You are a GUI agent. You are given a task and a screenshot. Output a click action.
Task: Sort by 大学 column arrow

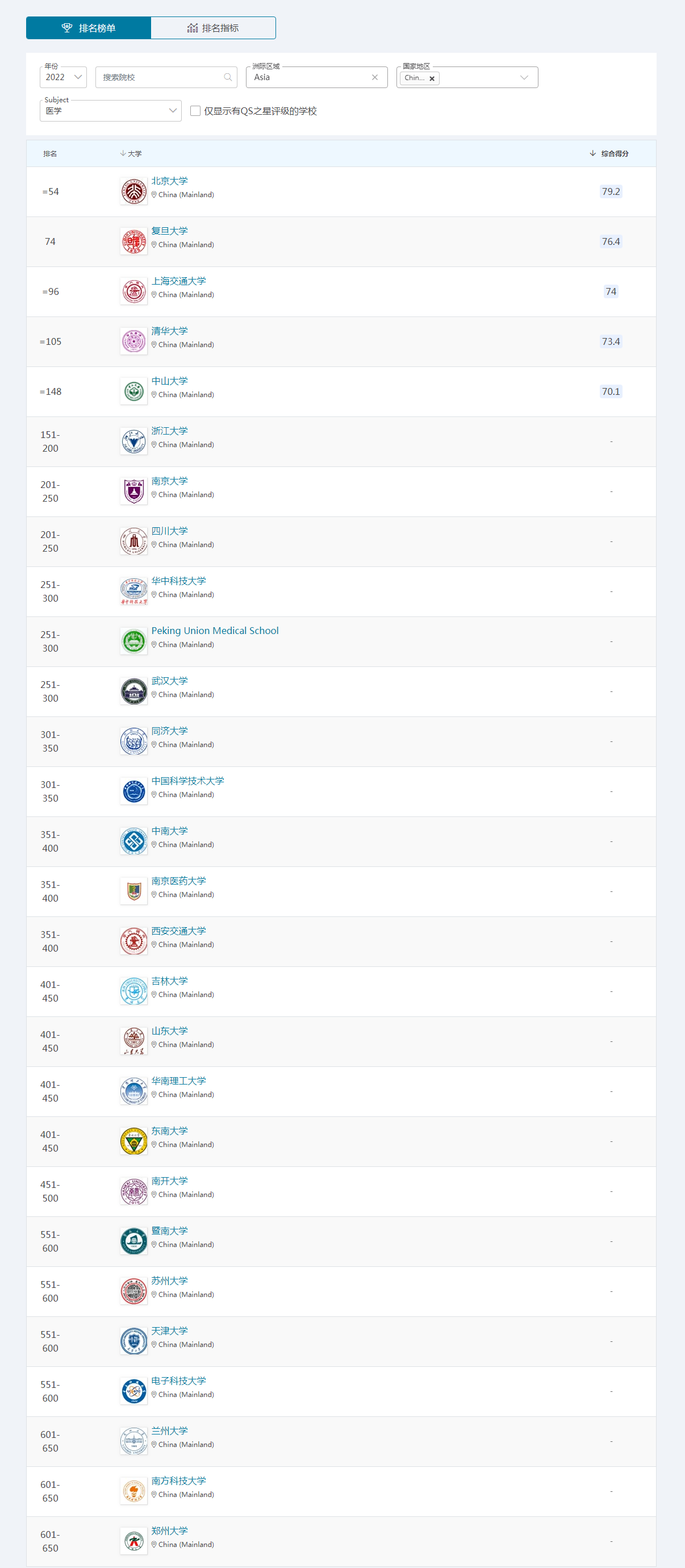coord(123,153)
